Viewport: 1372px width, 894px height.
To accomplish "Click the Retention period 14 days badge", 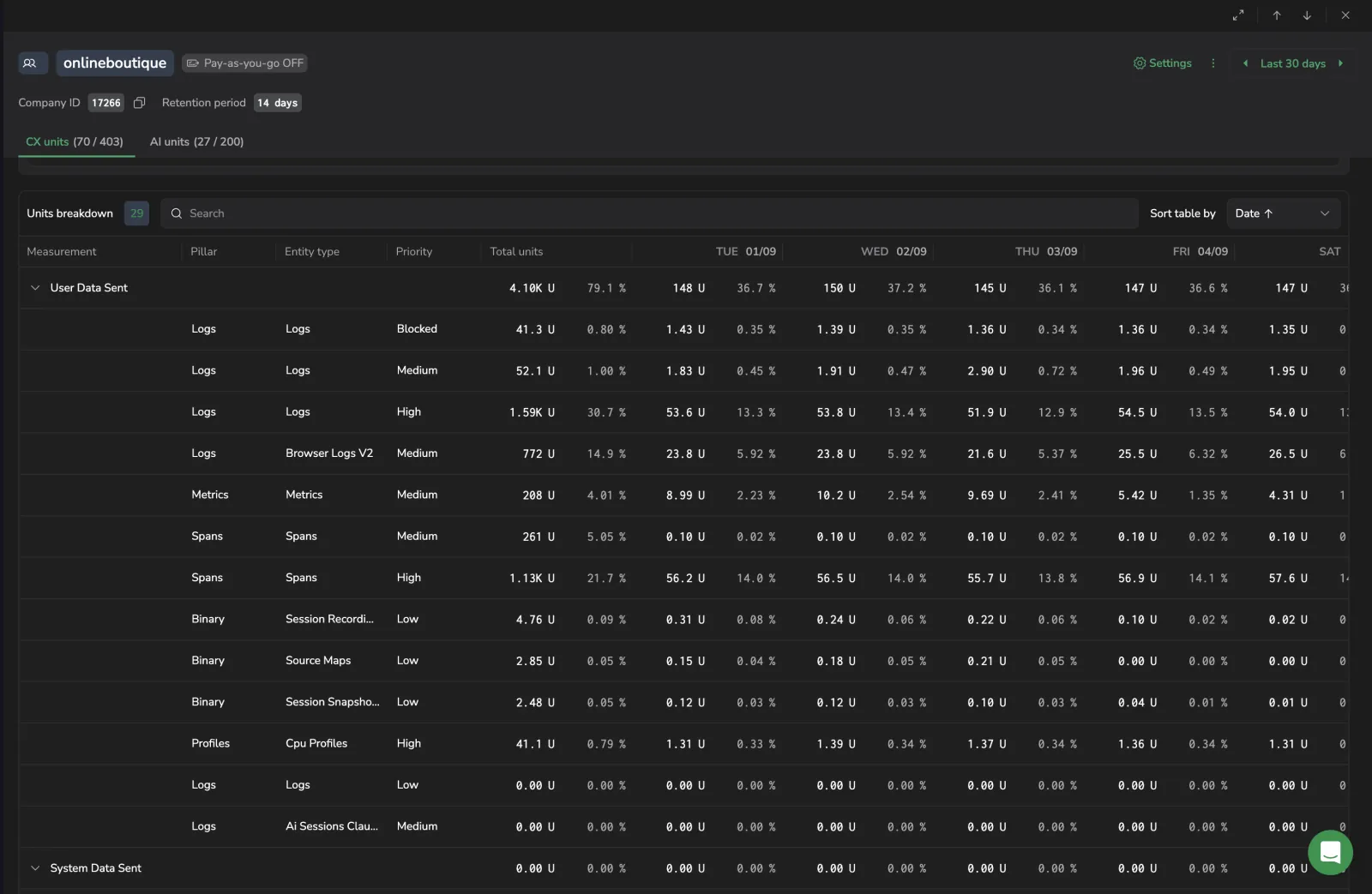I will tap(277, 103).
